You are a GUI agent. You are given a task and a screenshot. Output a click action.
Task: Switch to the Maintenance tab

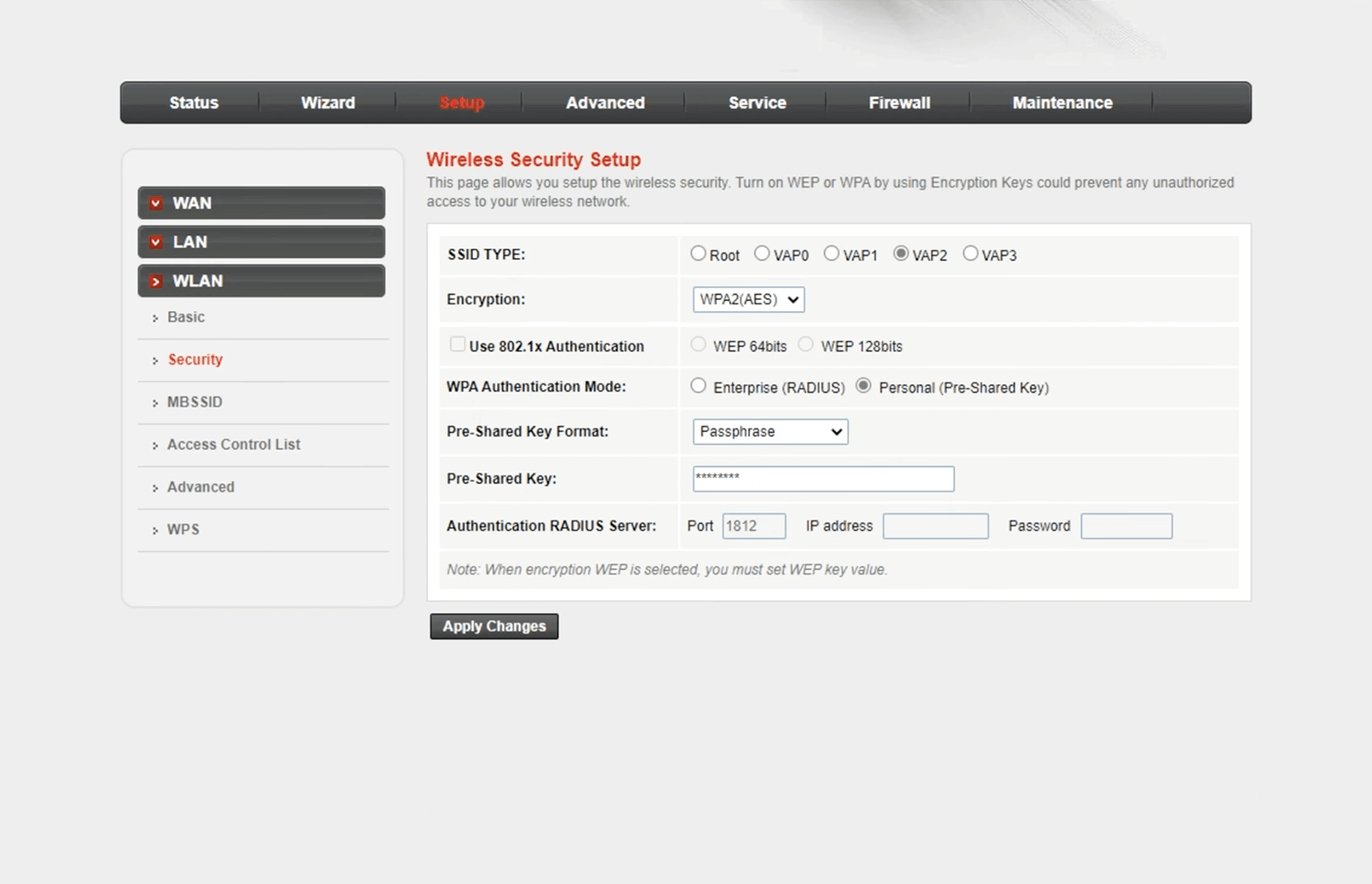[1062, 102]
